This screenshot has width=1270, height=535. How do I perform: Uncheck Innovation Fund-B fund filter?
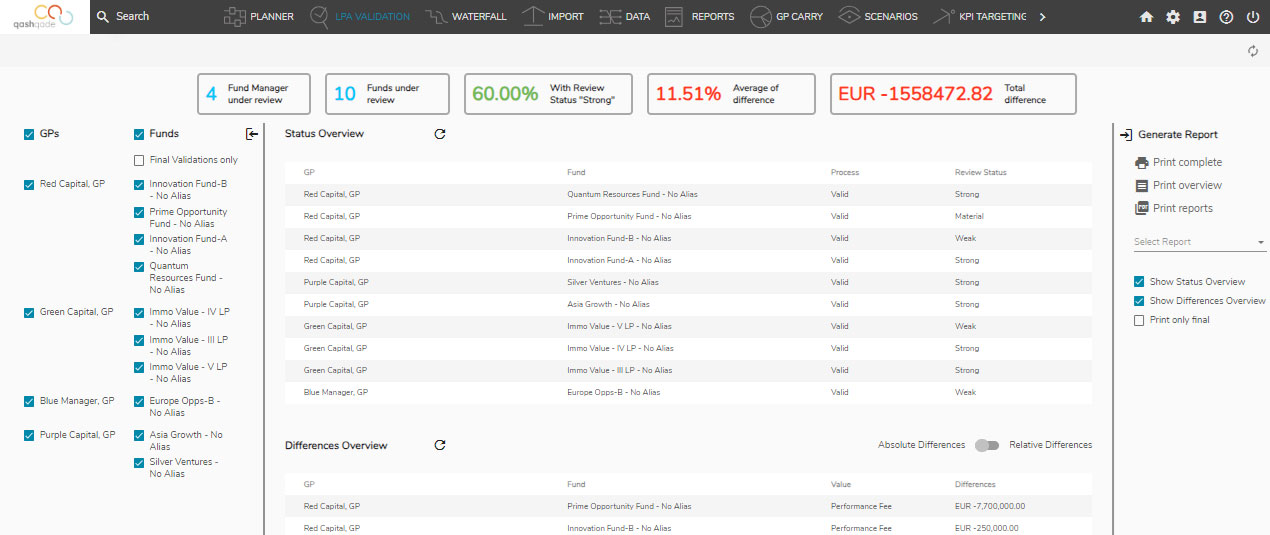(139, 185)
